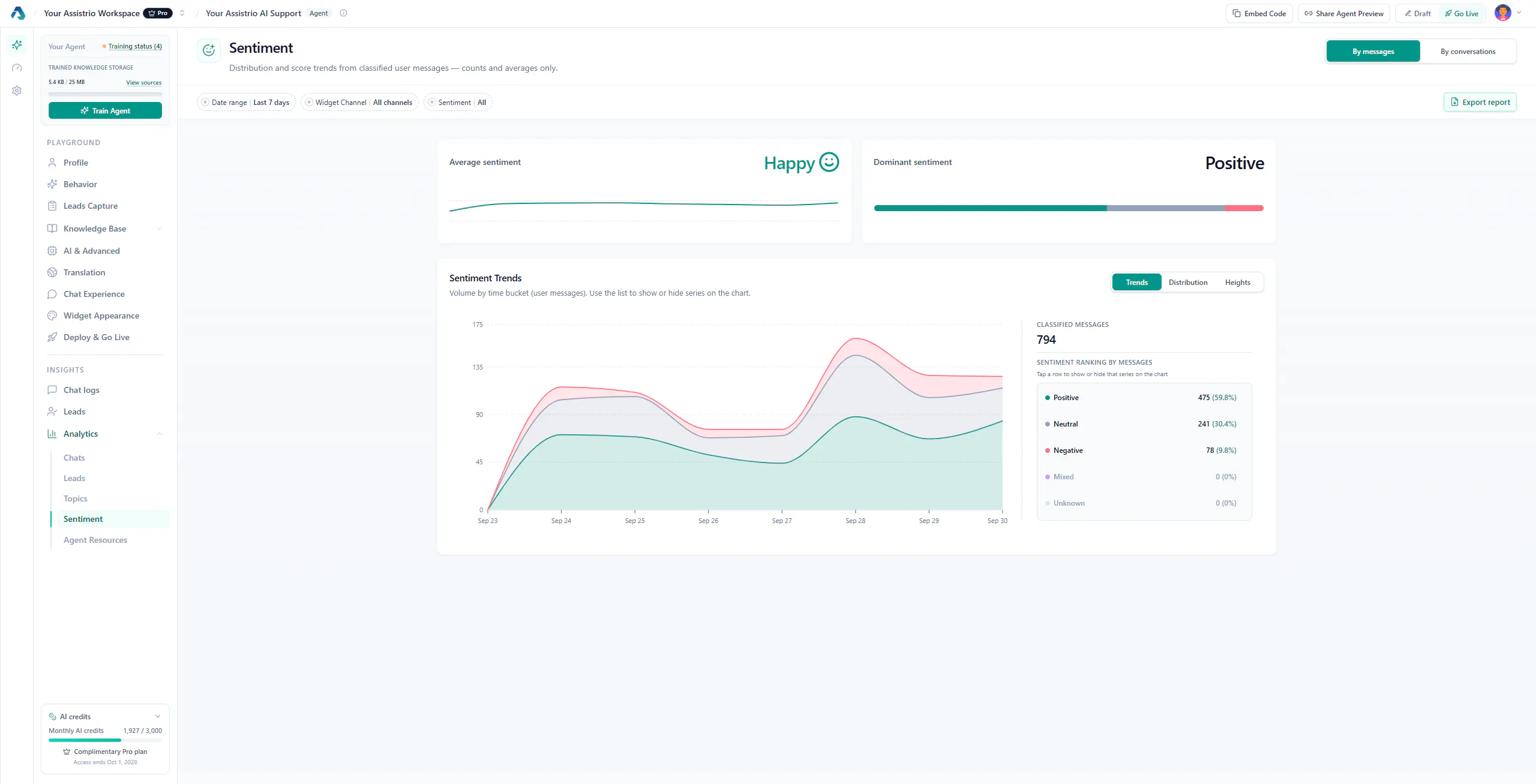Collapse the Analytics menu chevron

point(160,434)
